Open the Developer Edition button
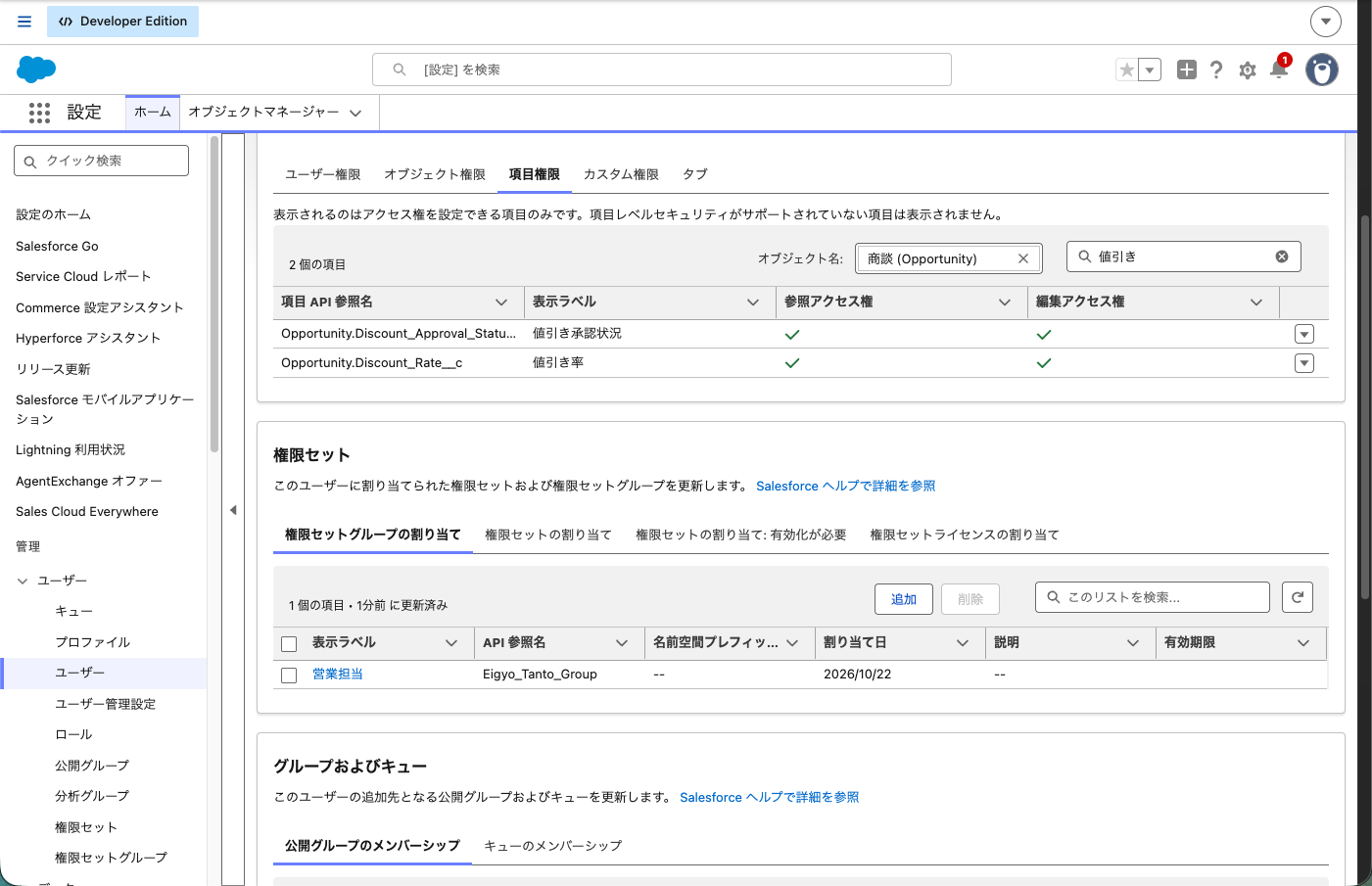 pyautogui.click(x=123, y=22)
